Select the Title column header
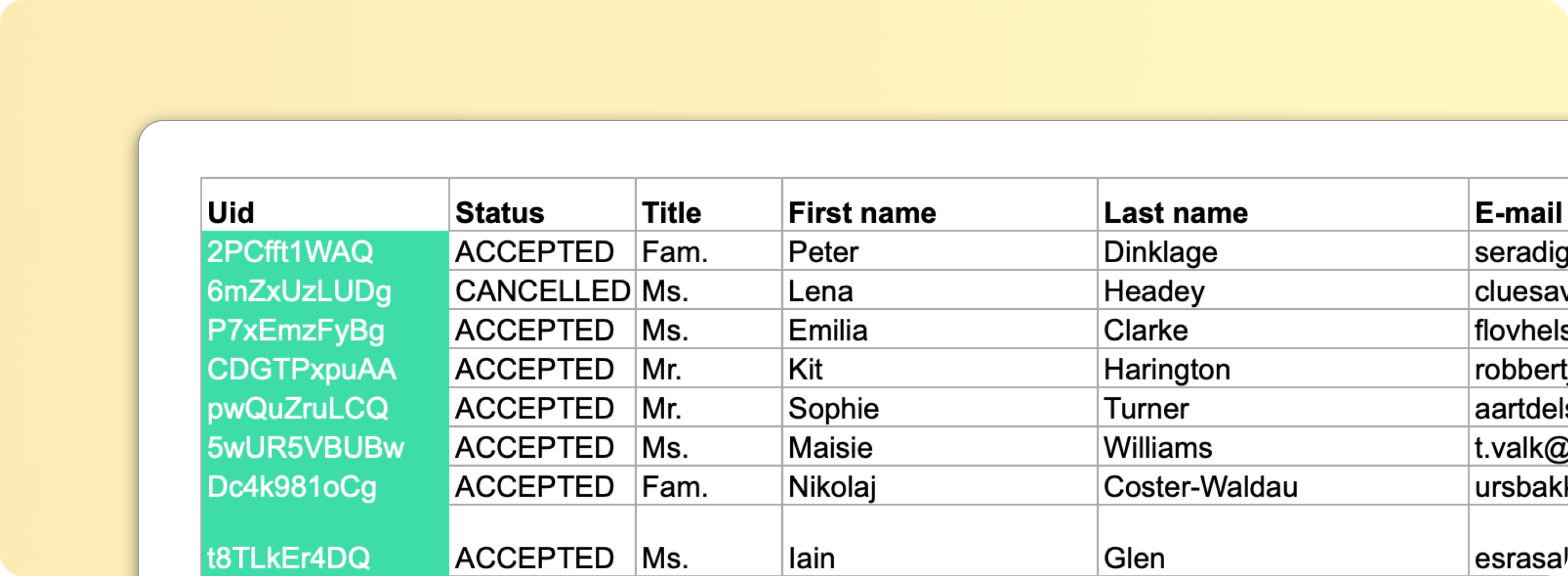This screenshot has height=576, width=1568. point(708,205)
